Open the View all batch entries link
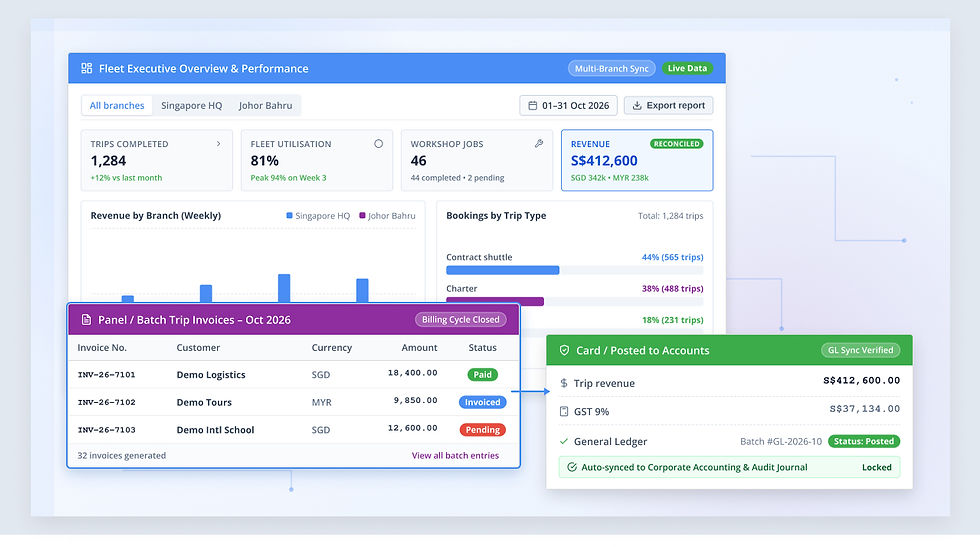The width and height of the screenshot is (980, 547). (455, 455)
